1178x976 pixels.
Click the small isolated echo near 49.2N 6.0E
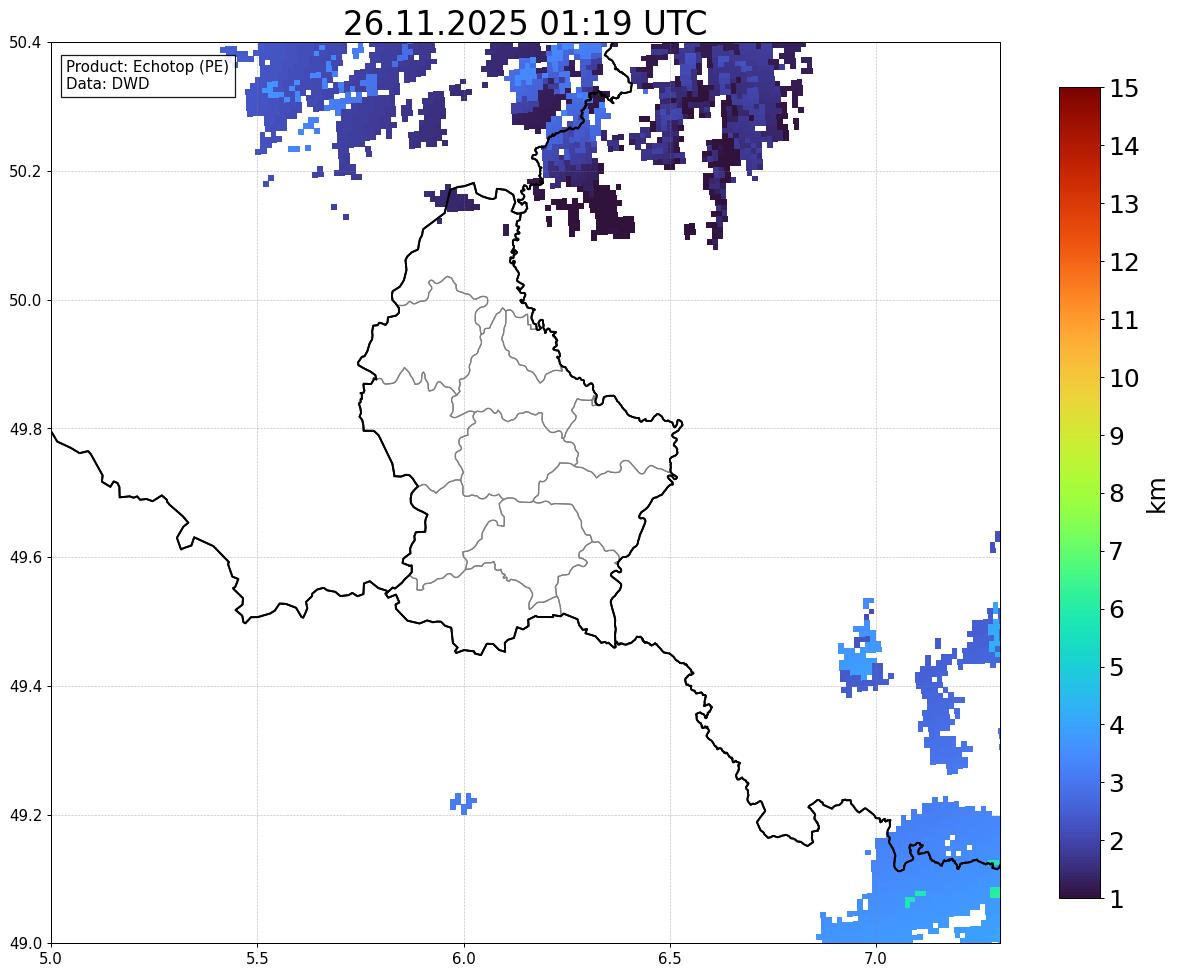pos(463,803)
